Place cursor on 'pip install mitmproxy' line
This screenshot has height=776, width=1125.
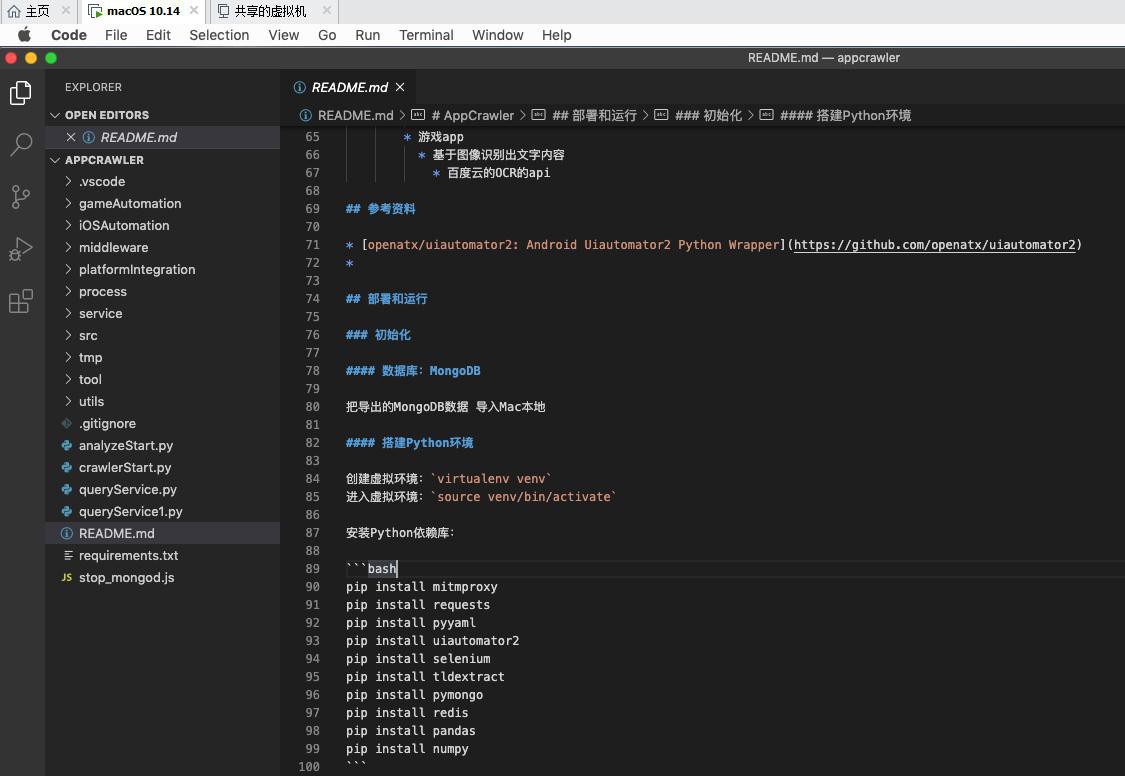point(422,587)
